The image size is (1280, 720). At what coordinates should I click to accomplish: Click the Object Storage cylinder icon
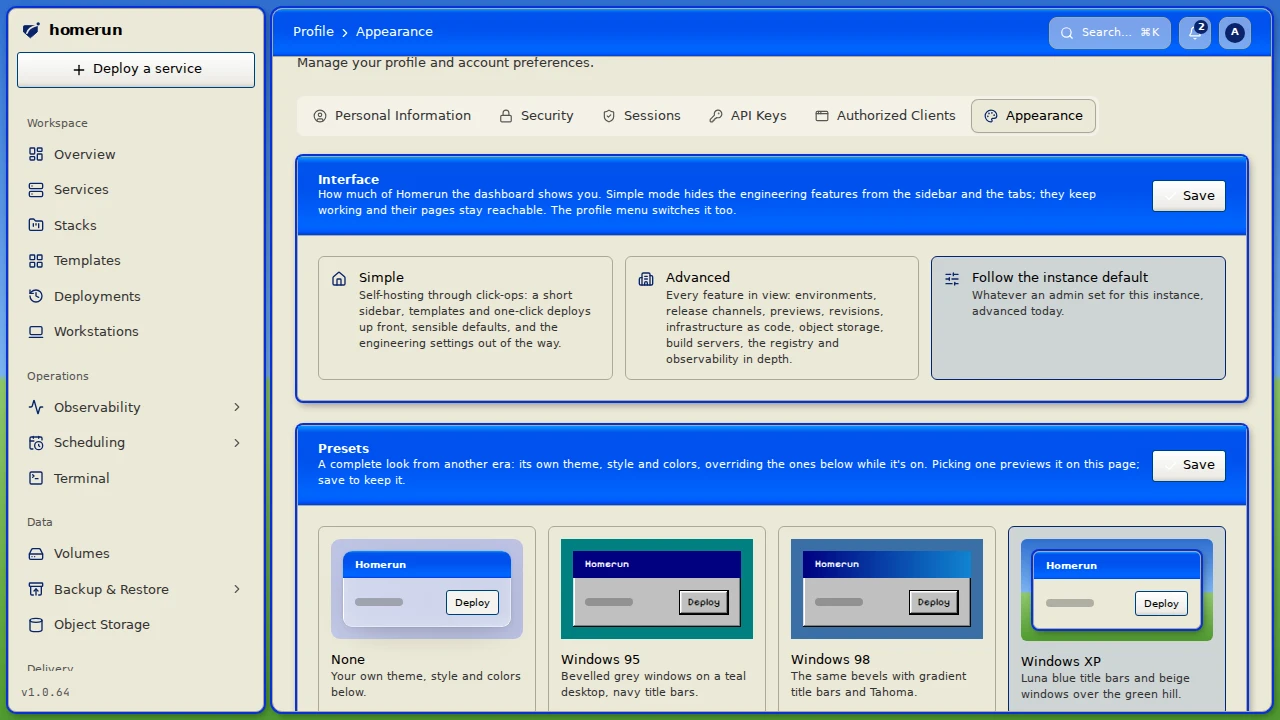pyautogui.click(x=36, y=624)
